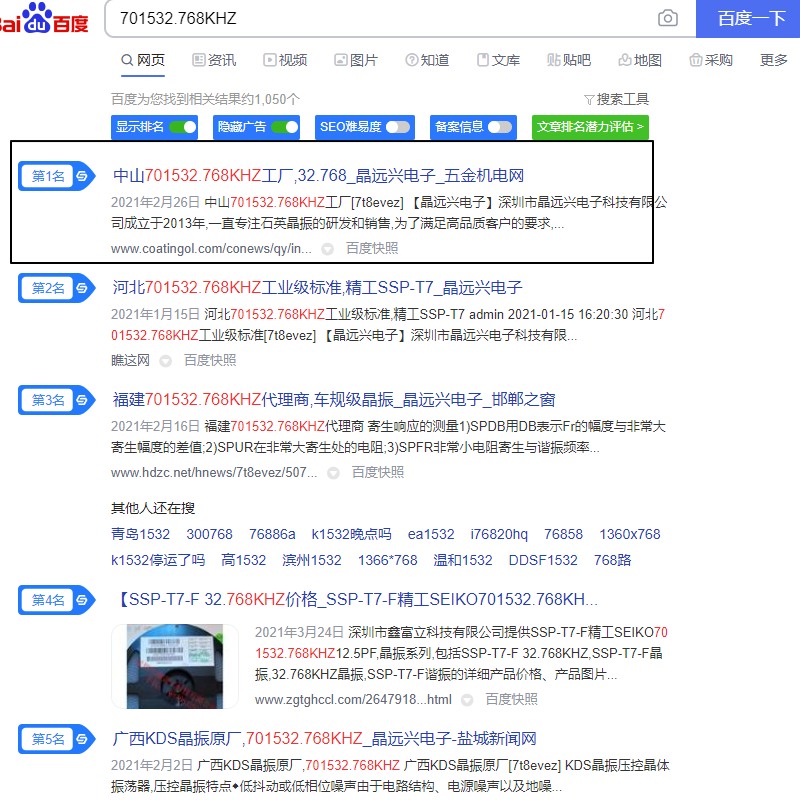The height and width of the screenshot is (800, 800).
Task: Click related search k1532晚点吗
Action: coord(352,534)
